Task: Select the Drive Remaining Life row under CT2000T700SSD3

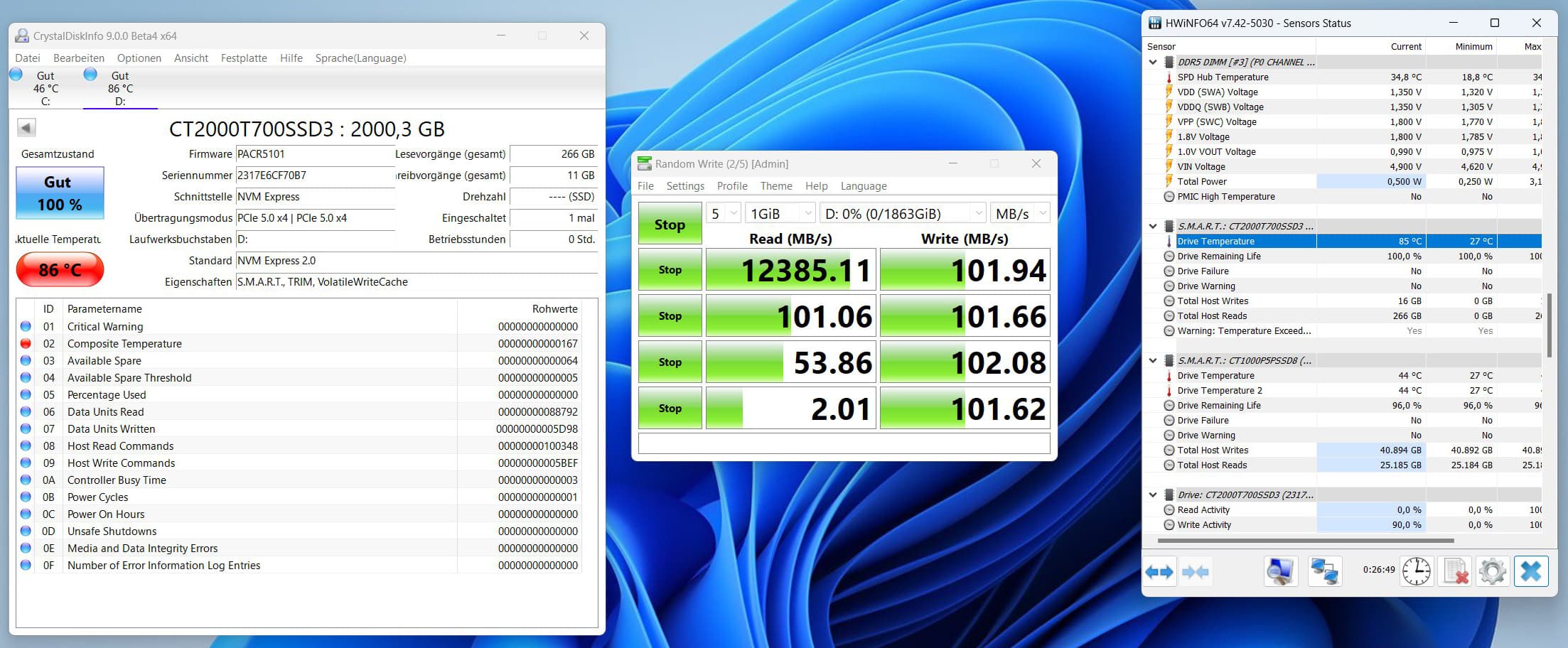Action: pos(1343,256)
